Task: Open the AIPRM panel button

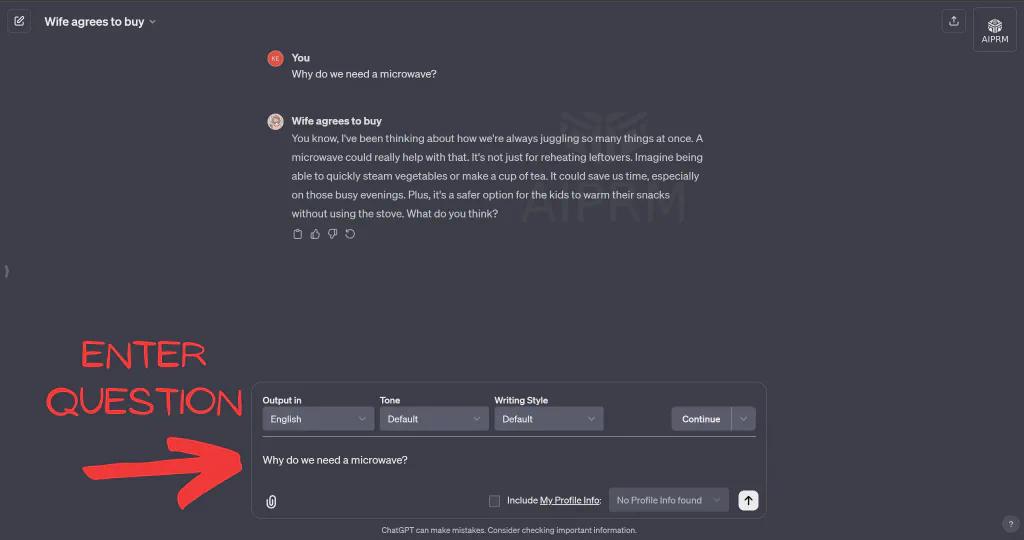Action: click(x=995, y=30)
